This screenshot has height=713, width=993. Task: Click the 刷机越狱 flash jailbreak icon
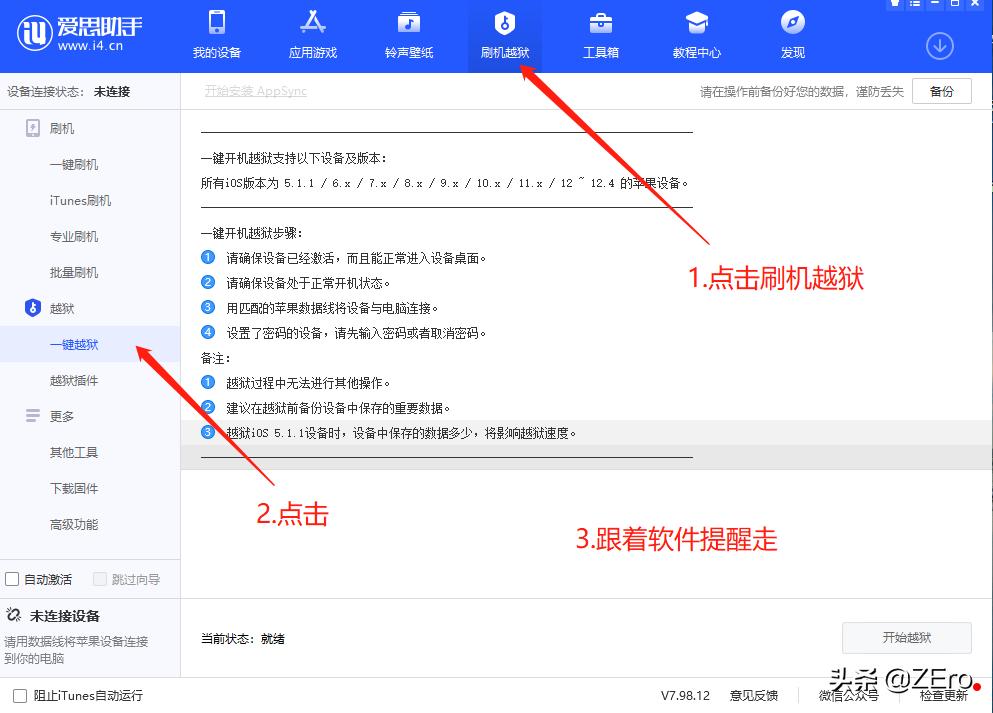tap(504, 35)
